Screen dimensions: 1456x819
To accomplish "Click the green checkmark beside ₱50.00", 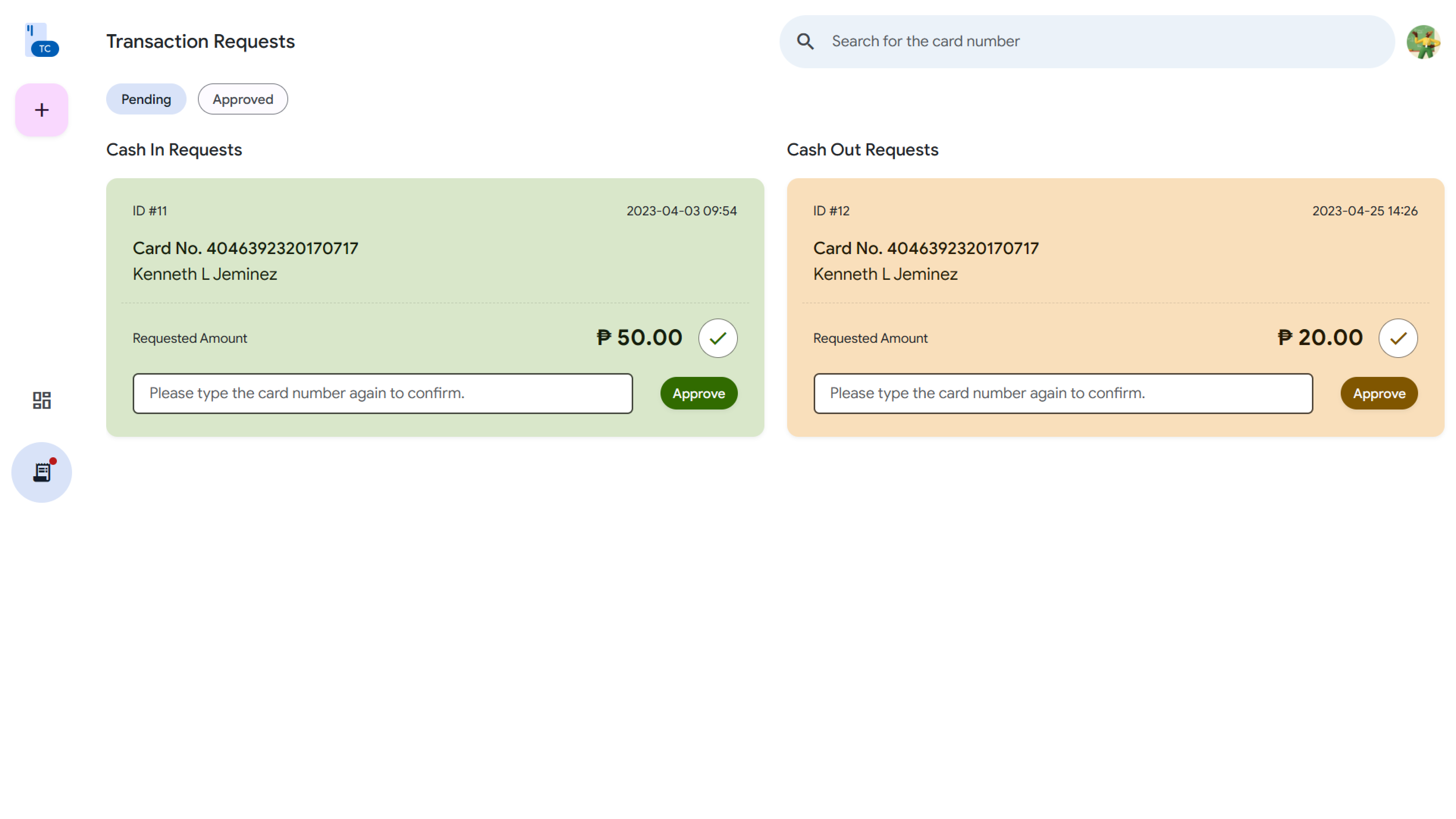I will click(717, 337).
